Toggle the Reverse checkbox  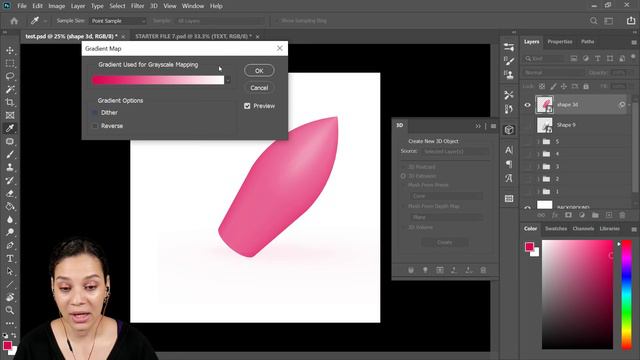click(x=95, y=126)
